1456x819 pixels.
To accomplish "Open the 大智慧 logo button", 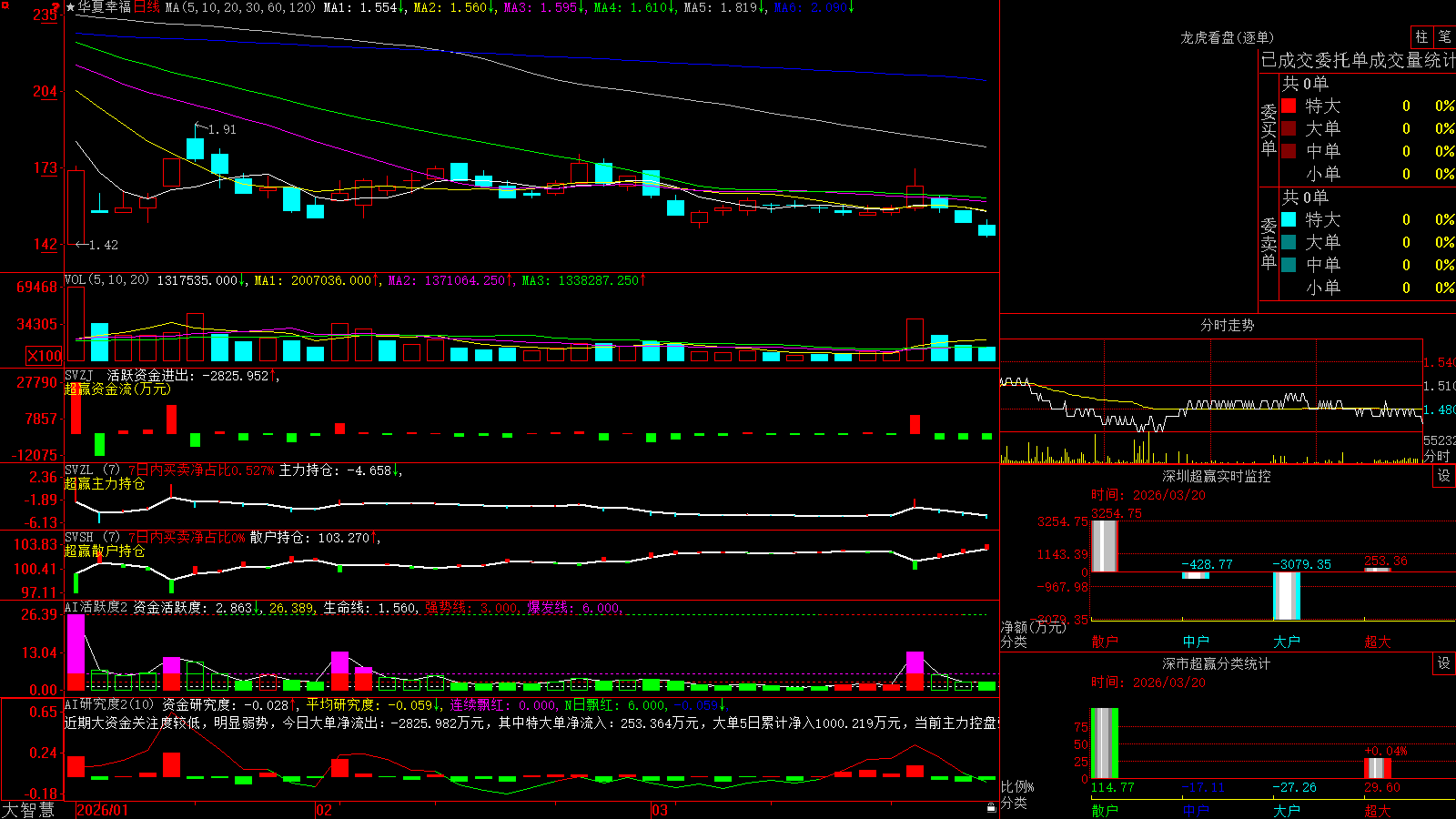I will click(27, 810).
